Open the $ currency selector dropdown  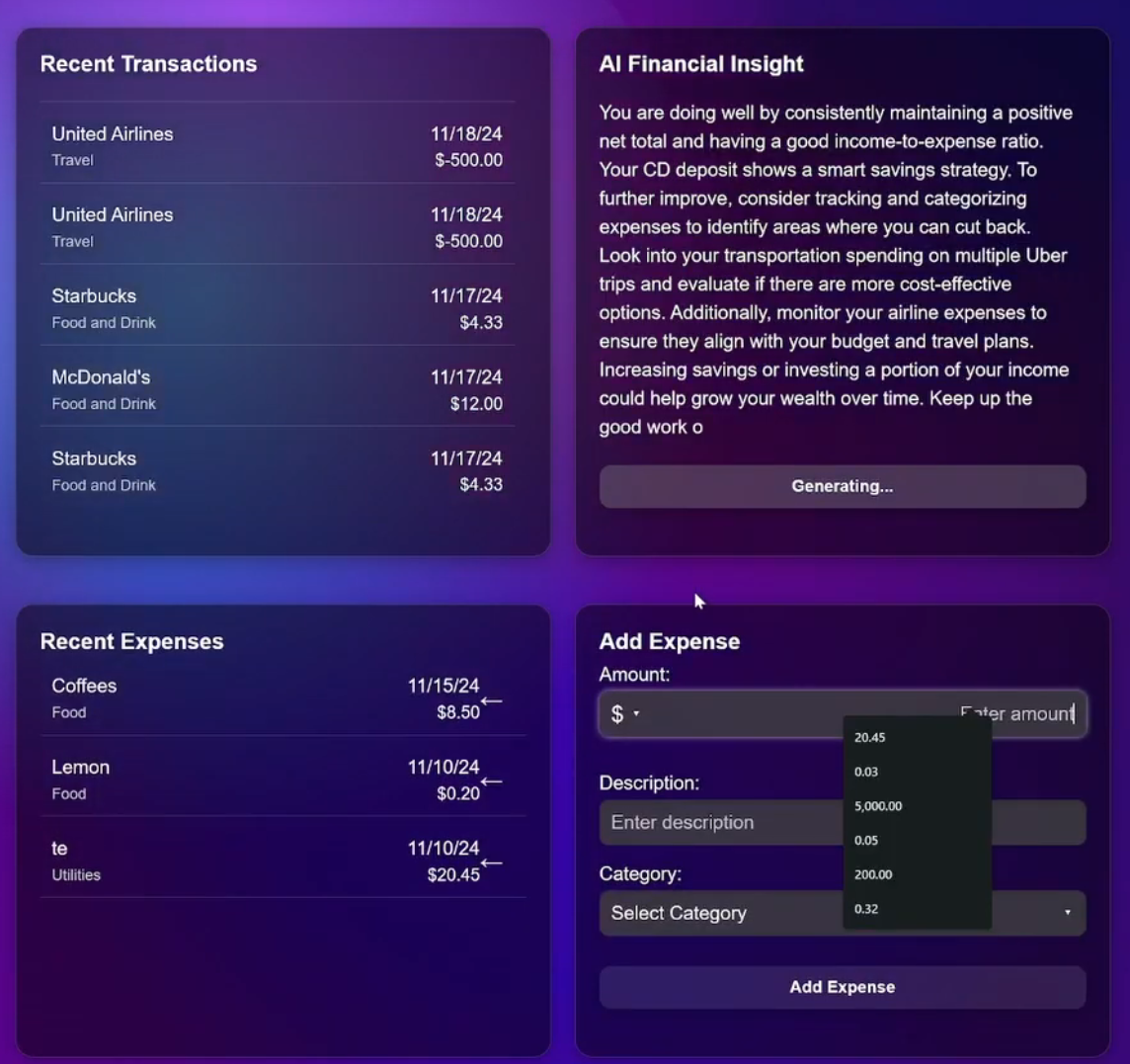point(624,714)
